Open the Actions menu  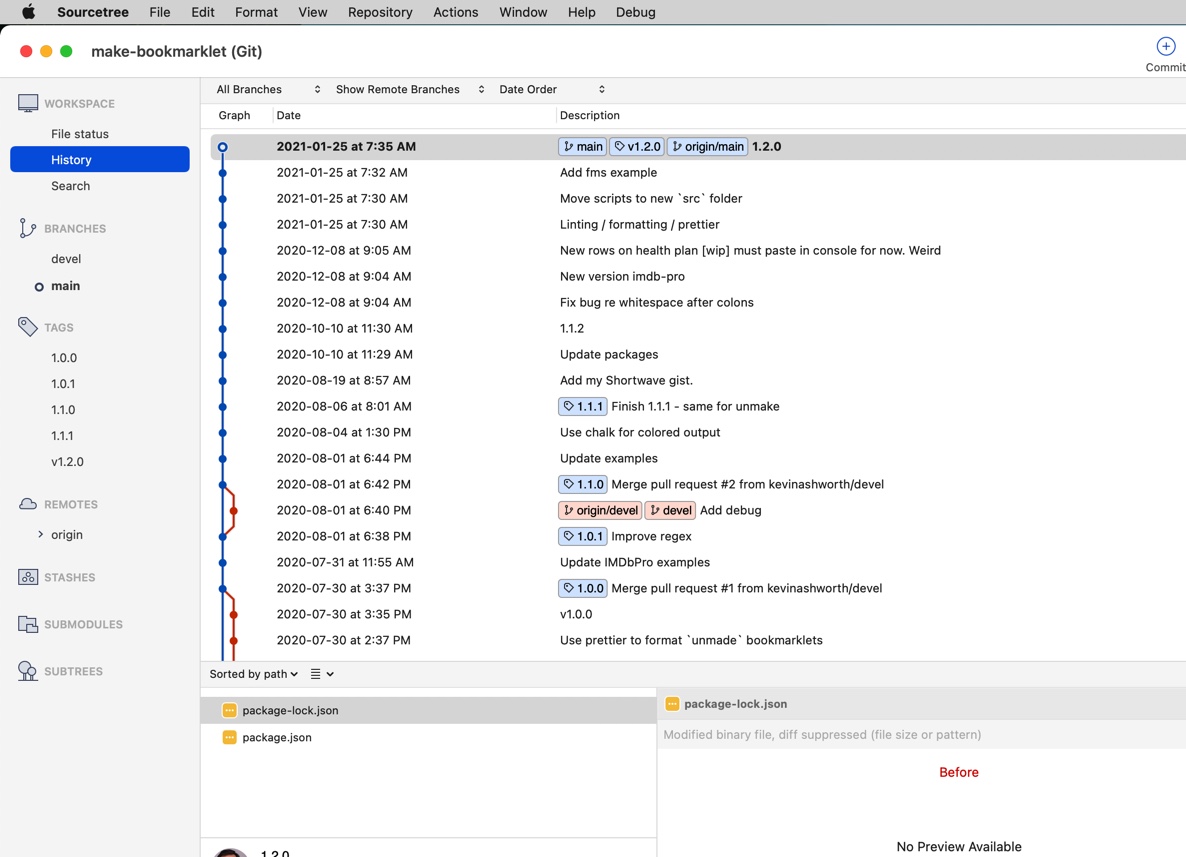[x=455, y=12]
